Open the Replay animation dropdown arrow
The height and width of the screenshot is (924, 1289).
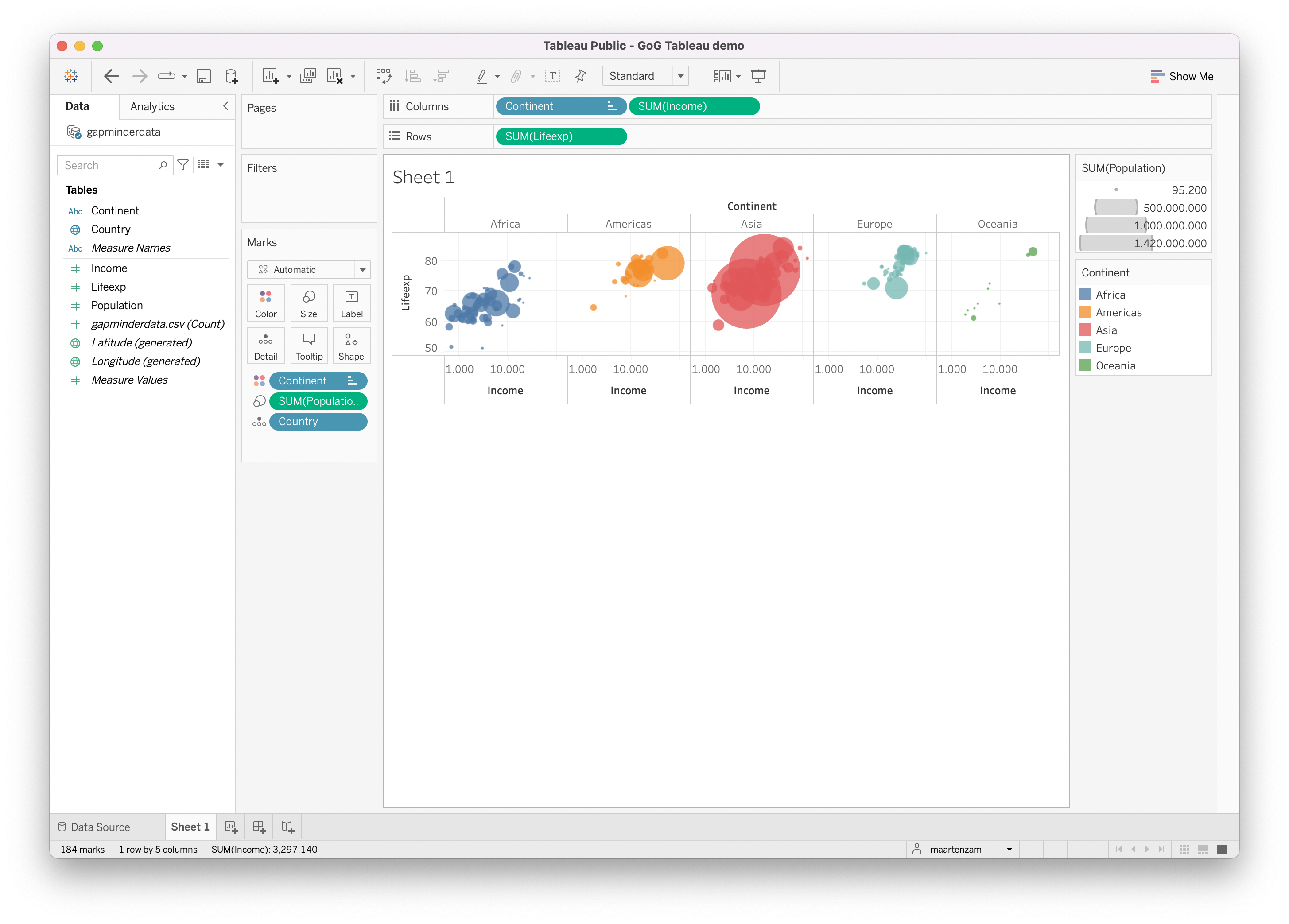185,77
